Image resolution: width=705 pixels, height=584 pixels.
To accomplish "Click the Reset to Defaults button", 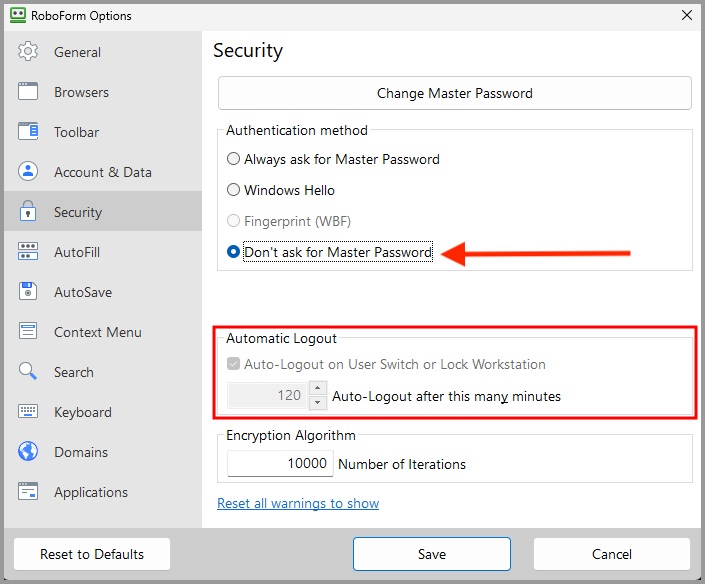I will tap(92, 554).
